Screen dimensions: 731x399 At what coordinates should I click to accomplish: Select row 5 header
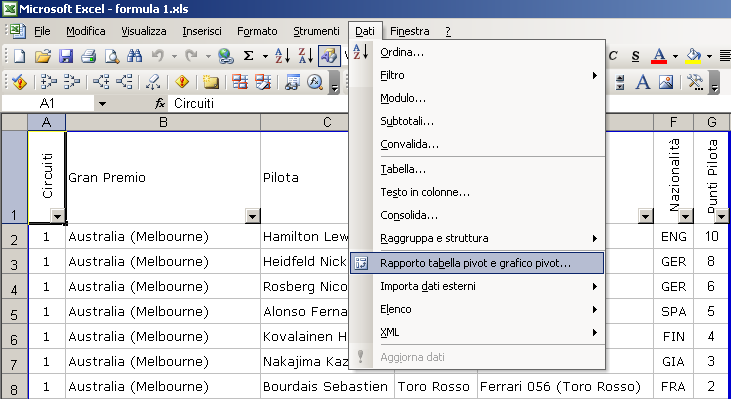click(14, 312)
